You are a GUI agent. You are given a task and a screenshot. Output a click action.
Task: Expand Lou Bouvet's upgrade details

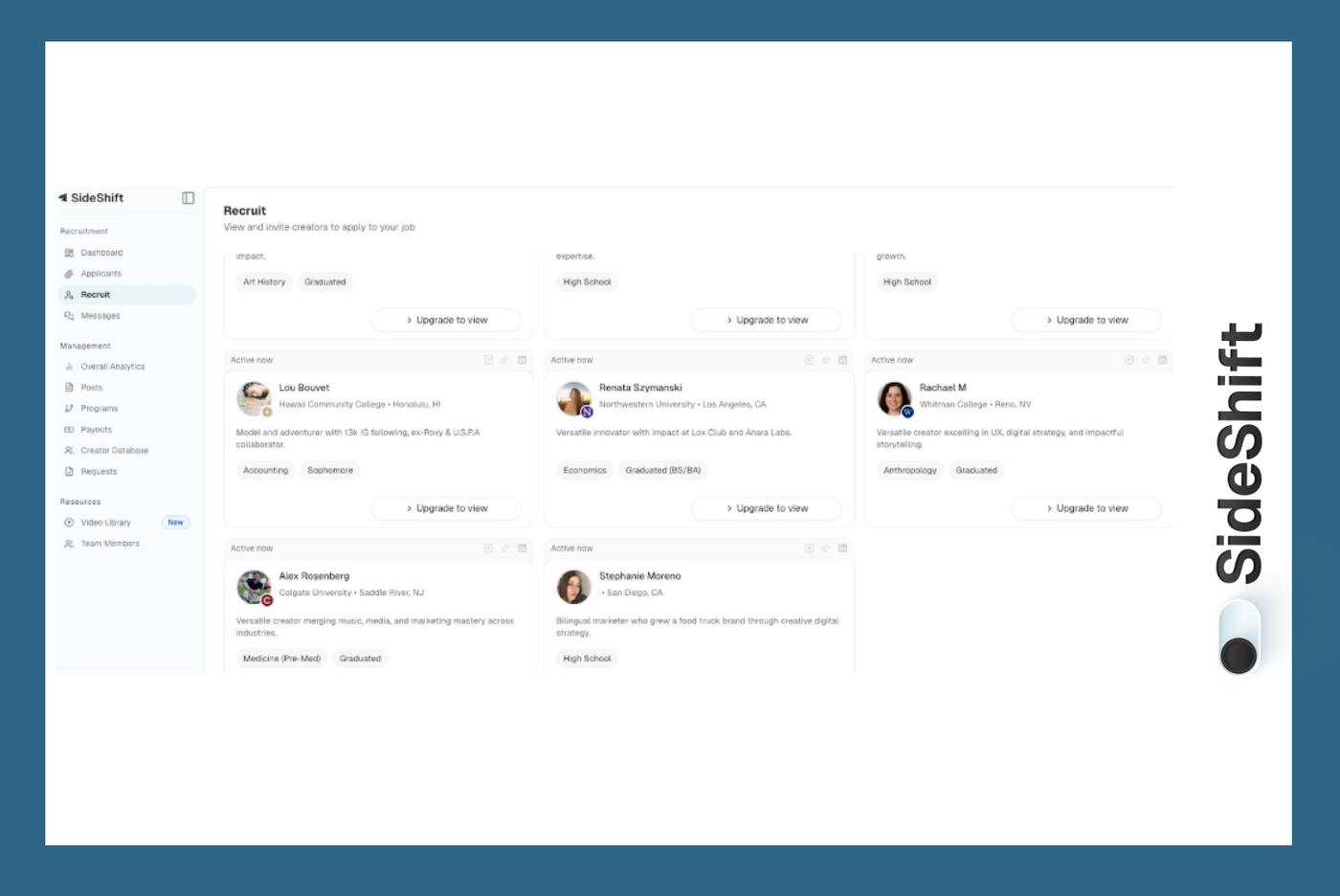coord(446,508)
